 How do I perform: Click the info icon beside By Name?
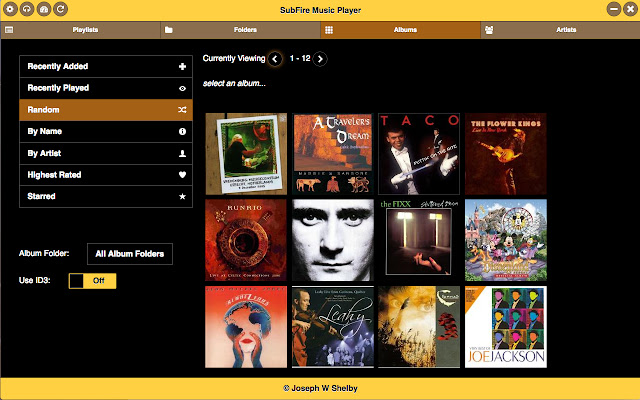coord(182,131)
